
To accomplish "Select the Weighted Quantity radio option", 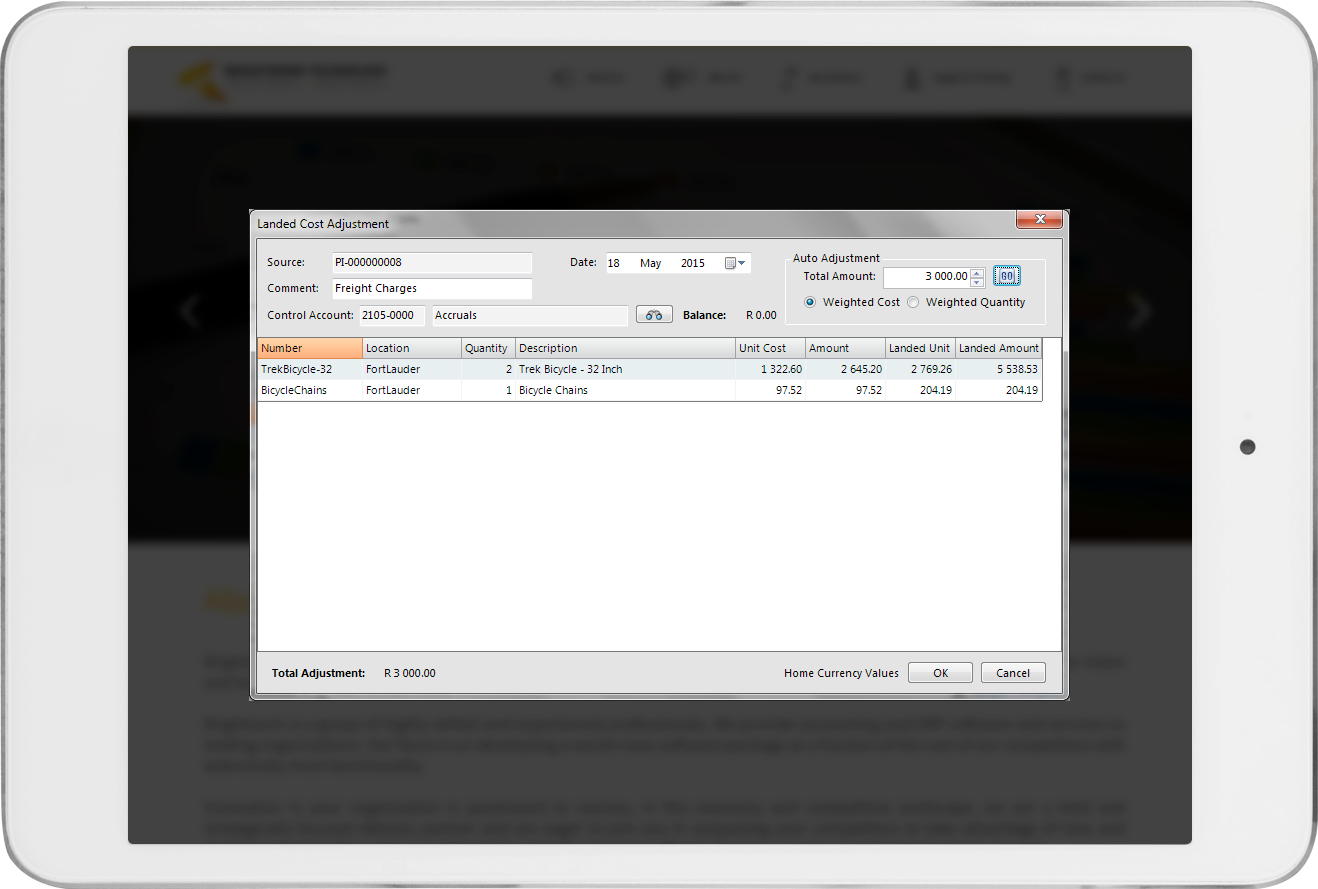I will 913,302.
